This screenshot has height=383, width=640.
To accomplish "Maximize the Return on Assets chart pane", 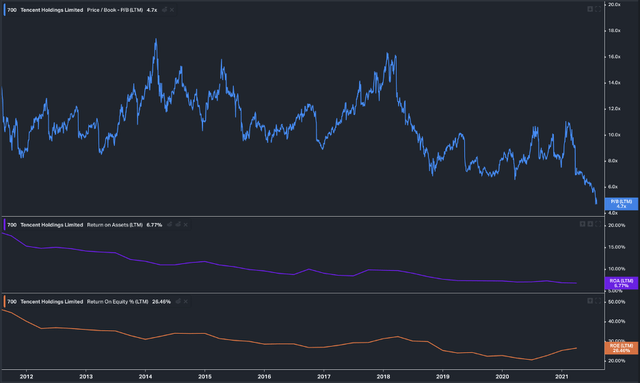I will 598,224.
